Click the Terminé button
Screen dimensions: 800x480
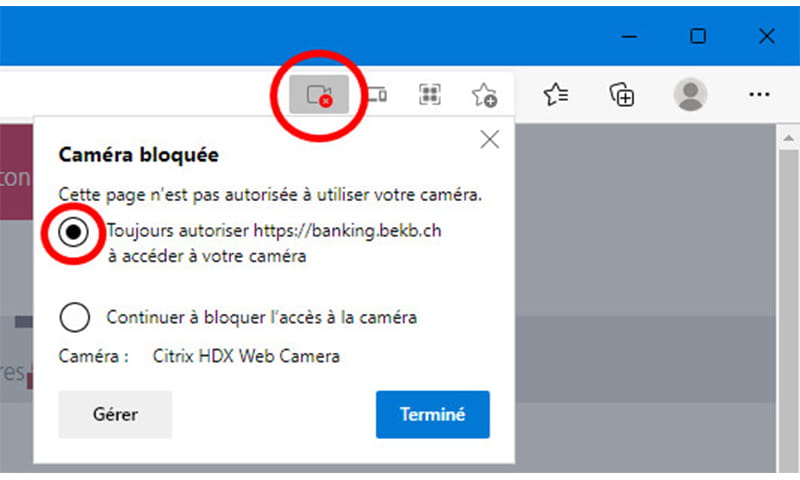coord(433,414)
